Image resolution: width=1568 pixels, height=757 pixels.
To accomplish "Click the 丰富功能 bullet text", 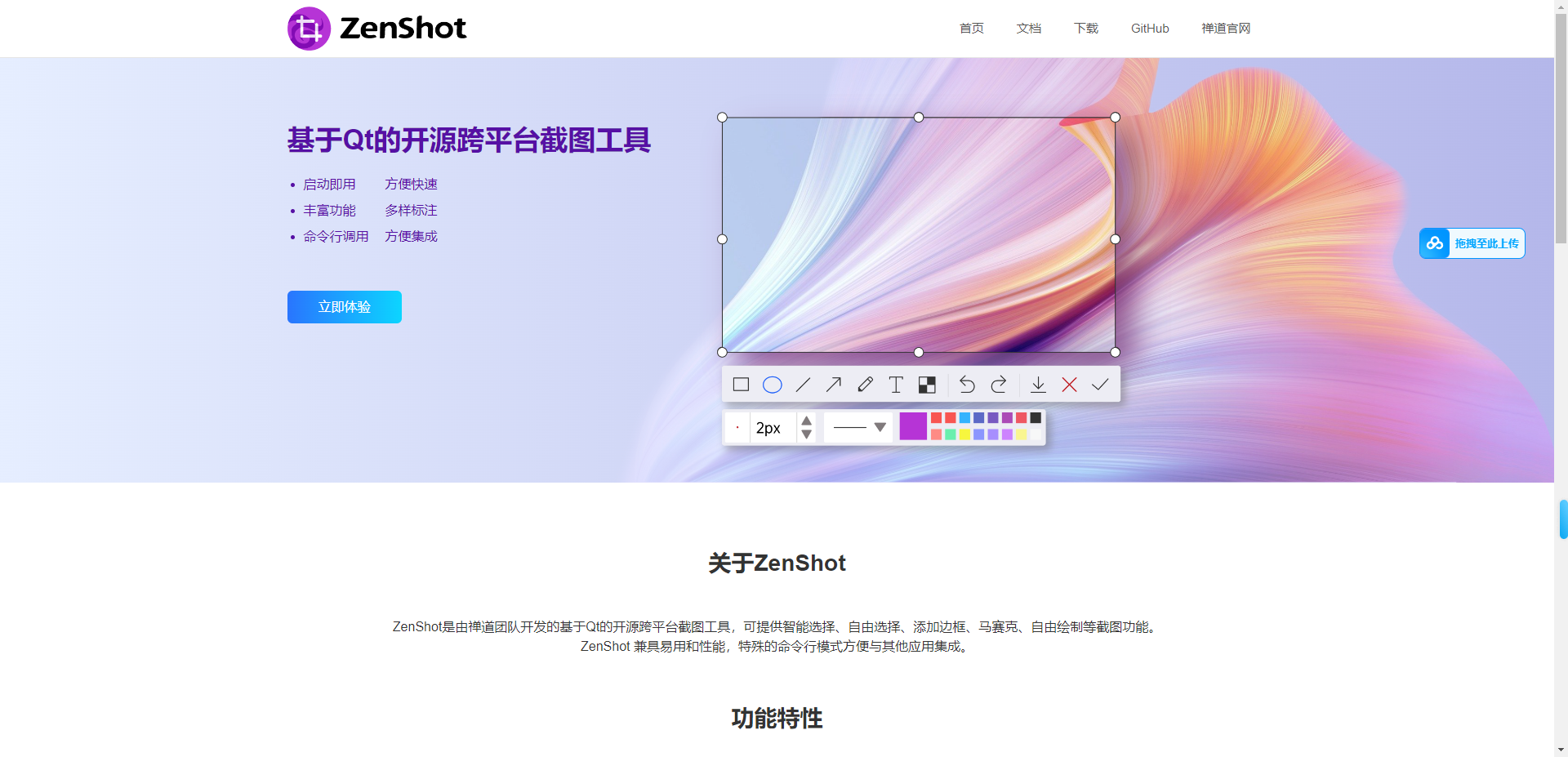I will pos(329,211).
